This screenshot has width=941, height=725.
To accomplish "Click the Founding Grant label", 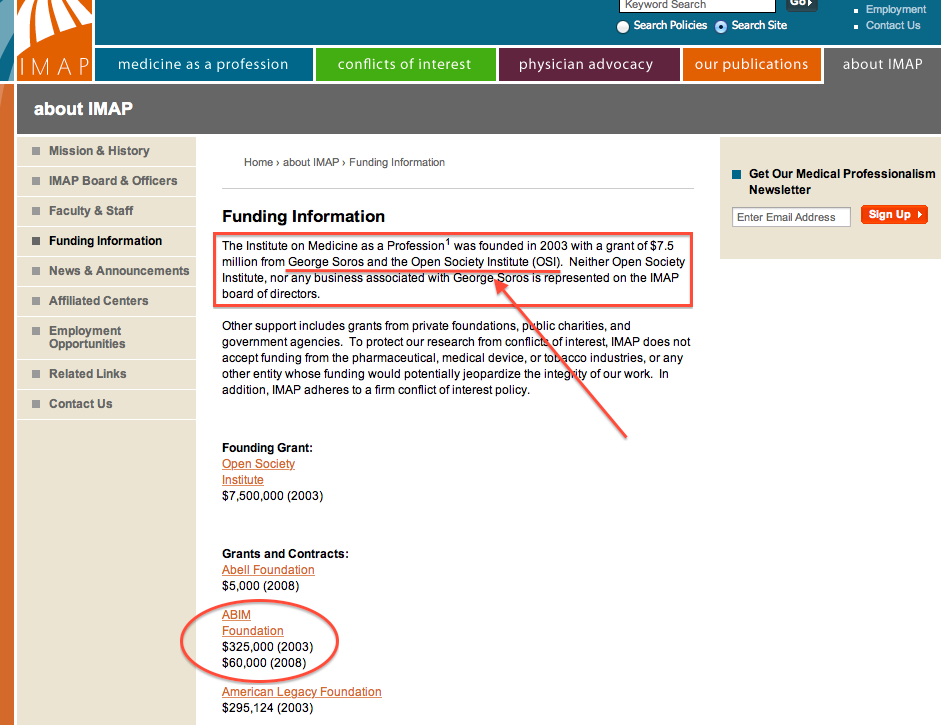I will (x=267, y=448).
